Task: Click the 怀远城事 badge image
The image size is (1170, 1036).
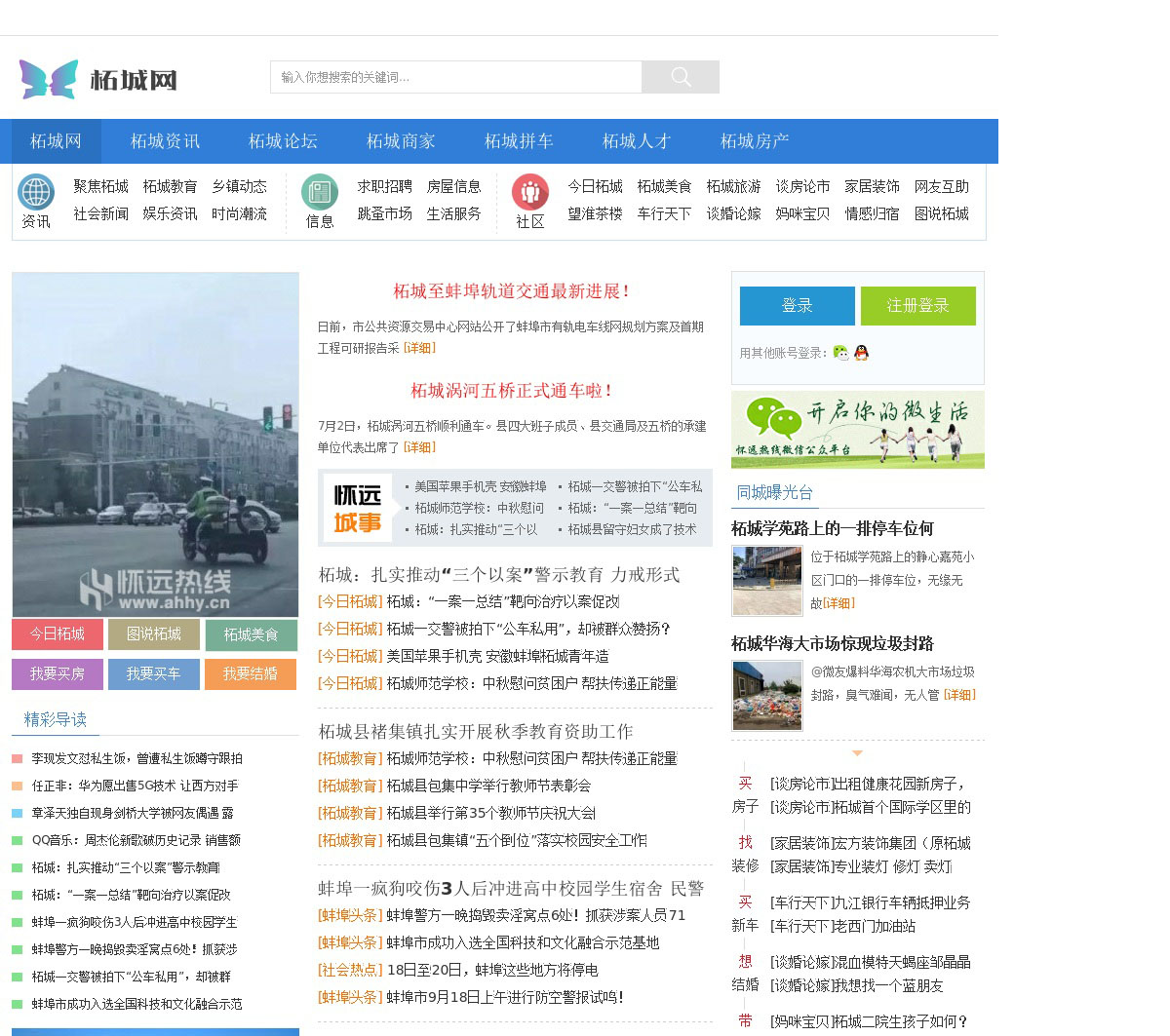Action: (358, 508)
